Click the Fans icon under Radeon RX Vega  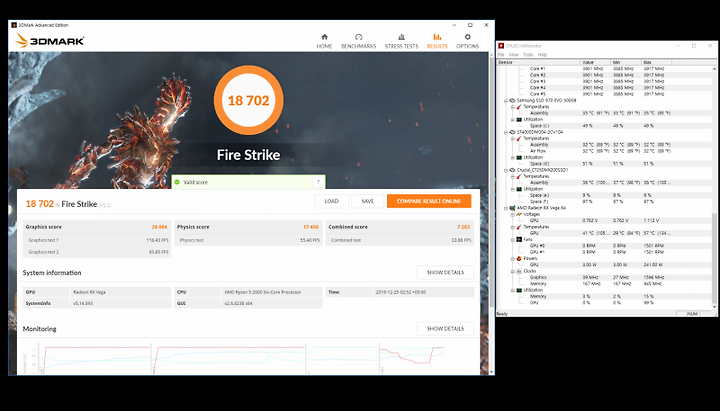[x=519, y=240]
